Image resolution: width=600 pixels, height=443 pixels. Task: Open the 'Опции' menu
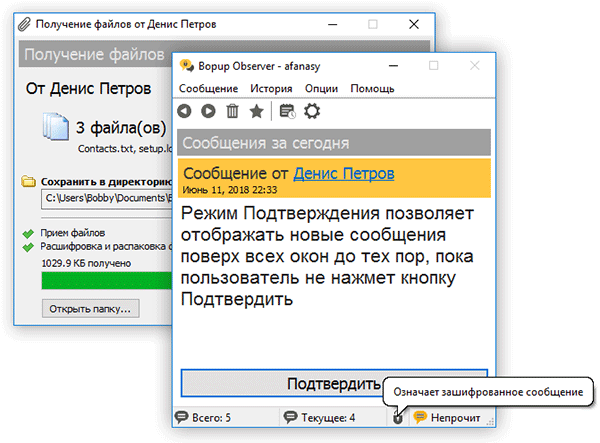coord(321,88)
